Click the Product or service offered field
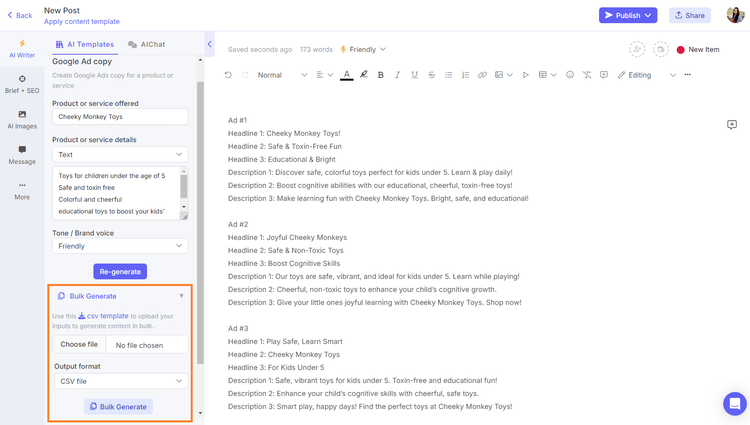This screenshot has width=750, height=425. (x=120, y=117)
